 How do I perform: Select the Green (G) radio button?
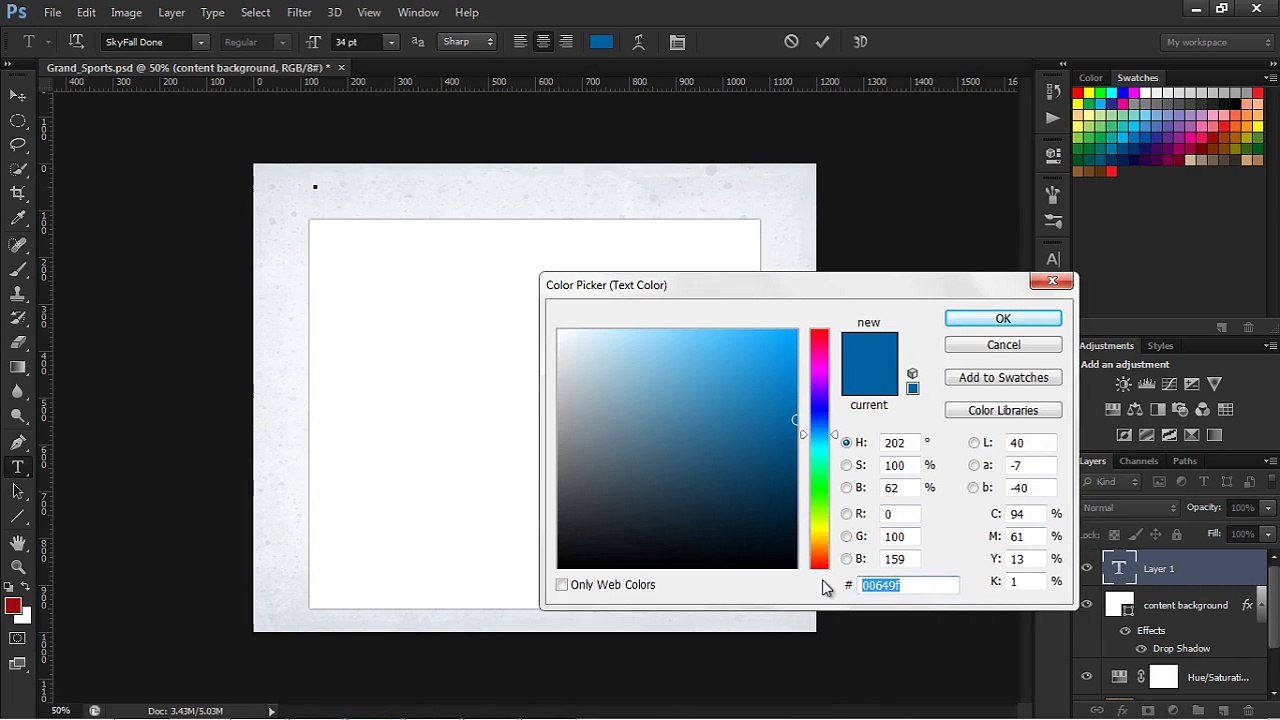click(x=847, y=537)
